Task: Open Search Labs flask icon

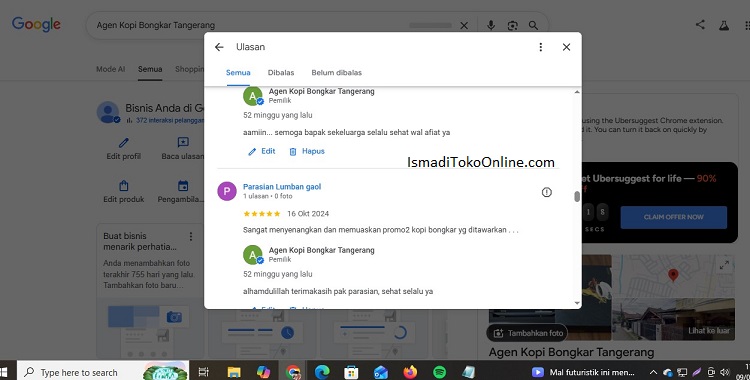Action: [724, 25]
